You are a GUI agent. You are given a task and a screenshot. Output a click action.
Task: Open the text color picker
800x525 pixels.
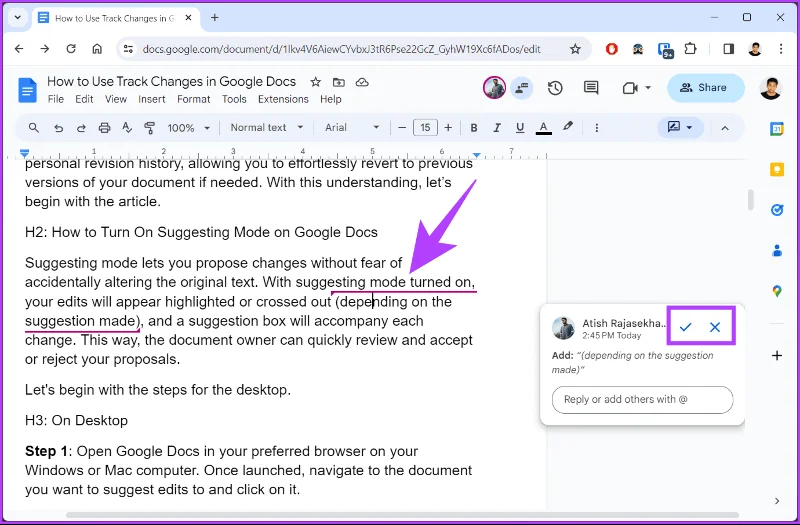tap(543, 128)
